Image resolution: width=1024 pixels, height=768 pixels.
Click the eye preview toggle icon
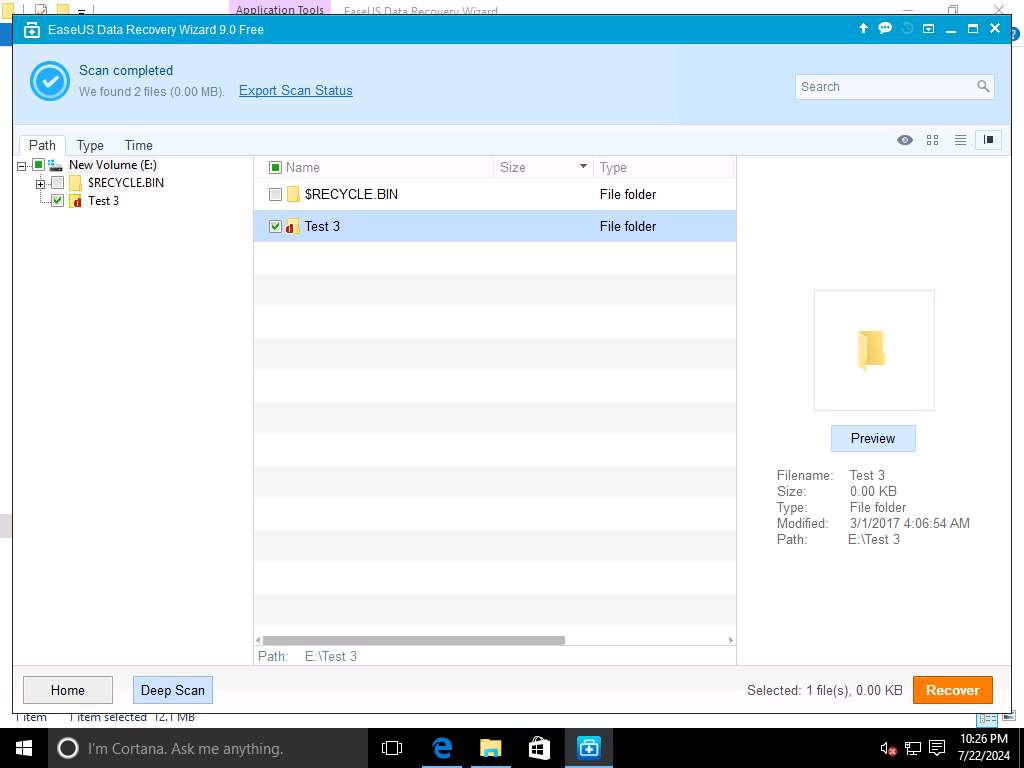pyautogui.click(x=904, y=140)
